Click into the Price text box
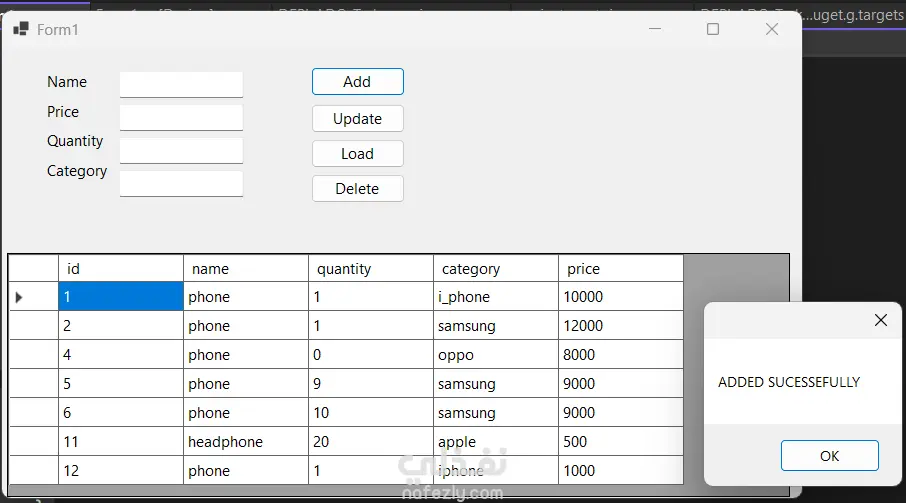 [x=181, y=117]
